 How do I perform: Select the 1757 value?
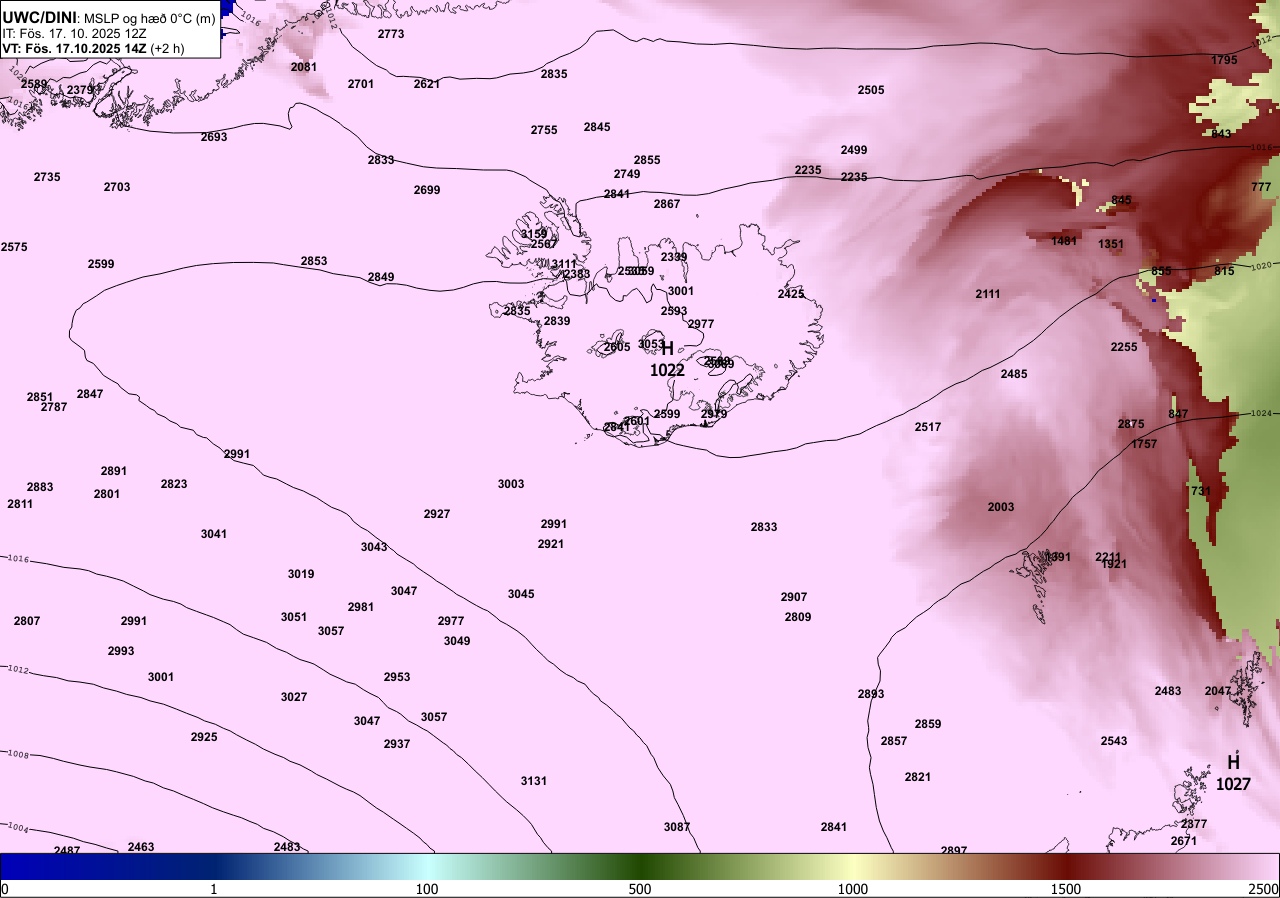coord(1144,444)
